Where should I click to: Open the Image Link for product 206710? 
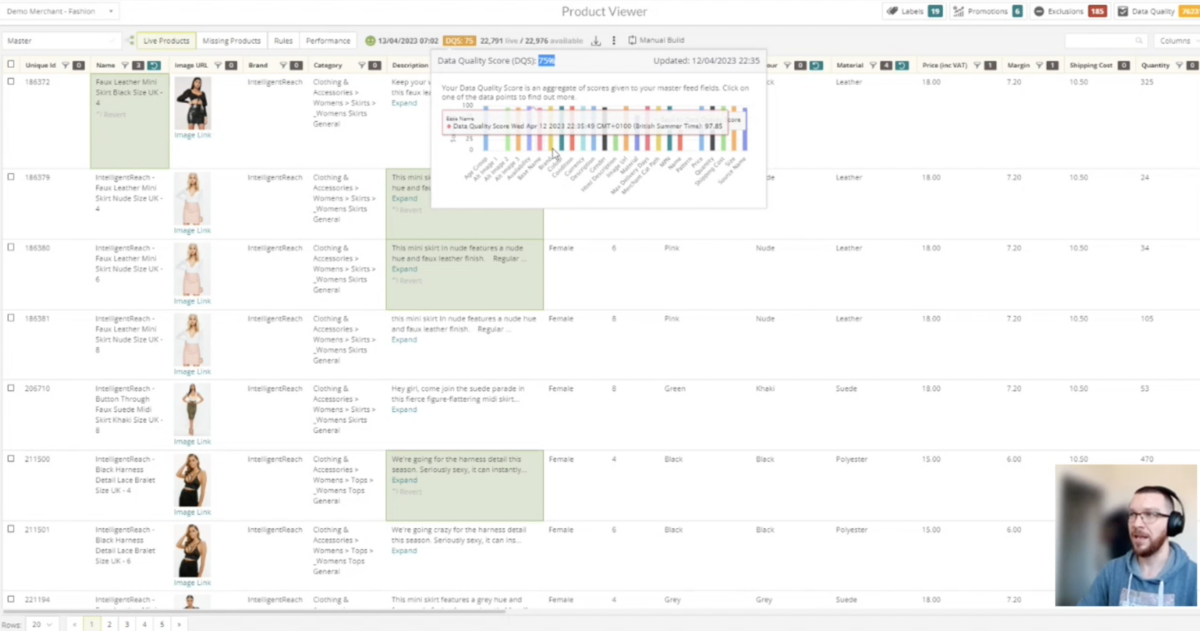click(193, 441)
